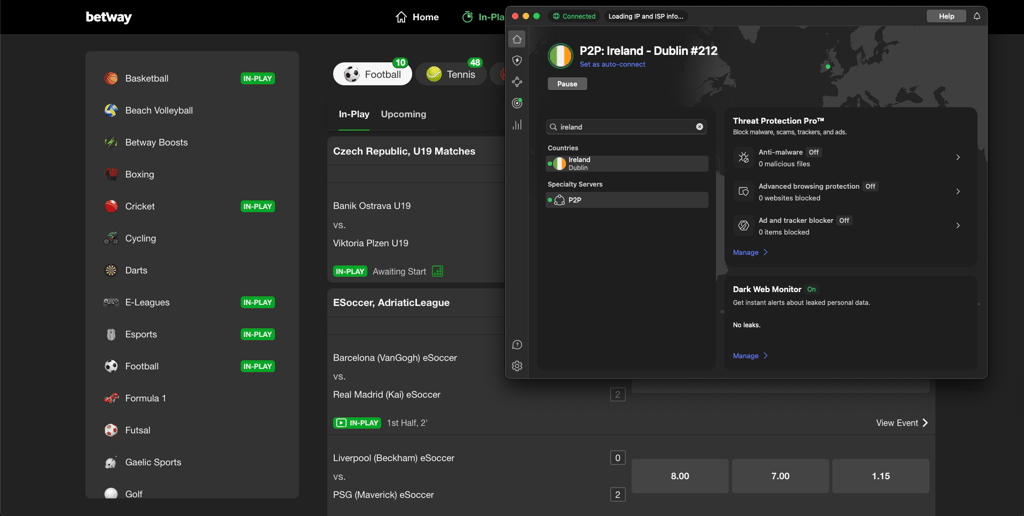Click Real Madrid (Kai) eSoccer
Image resolution: width=1024 pixels, height=516 pixels.
(x=387, y=395)
